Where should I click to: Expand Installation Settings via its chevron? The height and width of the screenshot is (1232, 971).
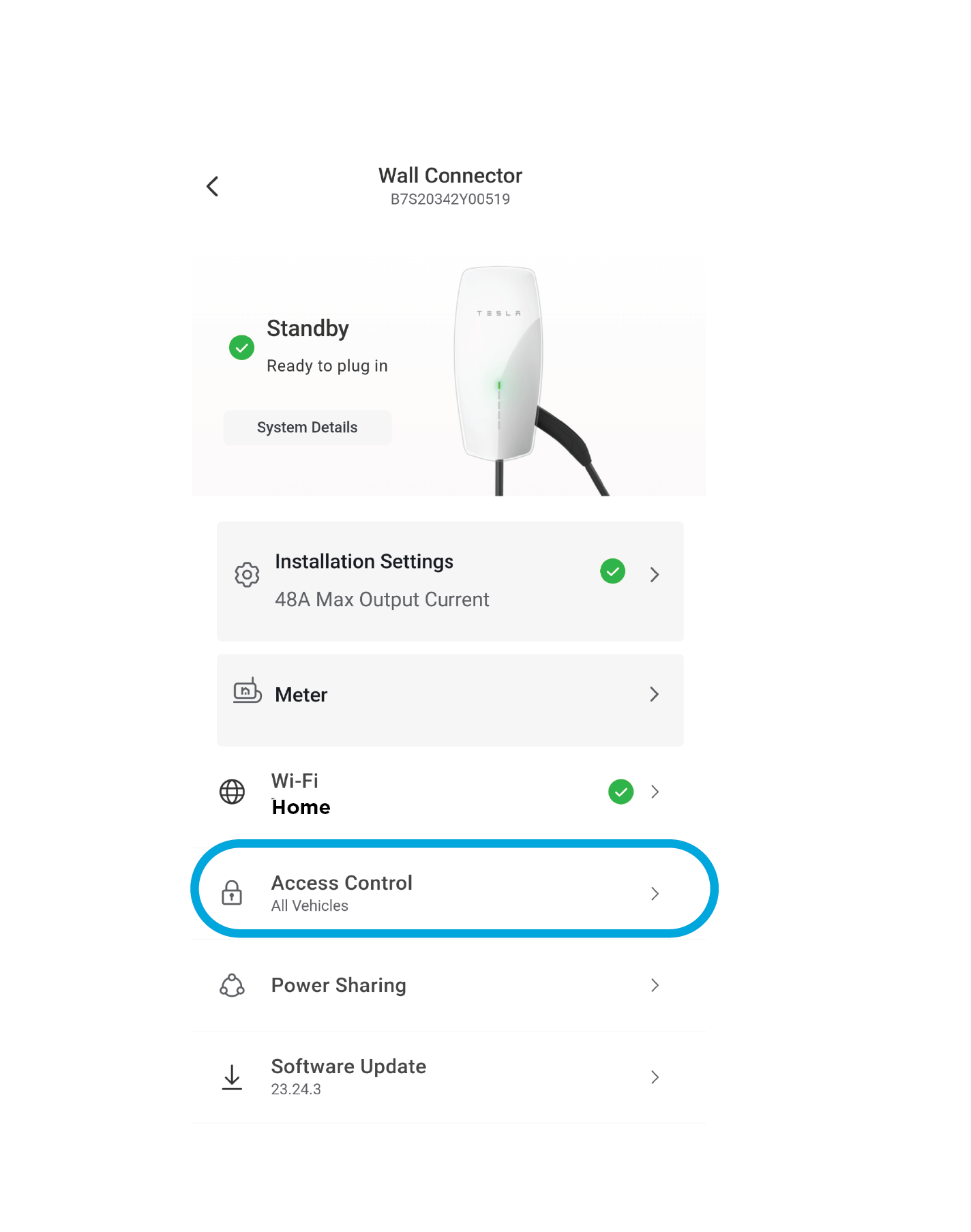click(x=655, y=575)
